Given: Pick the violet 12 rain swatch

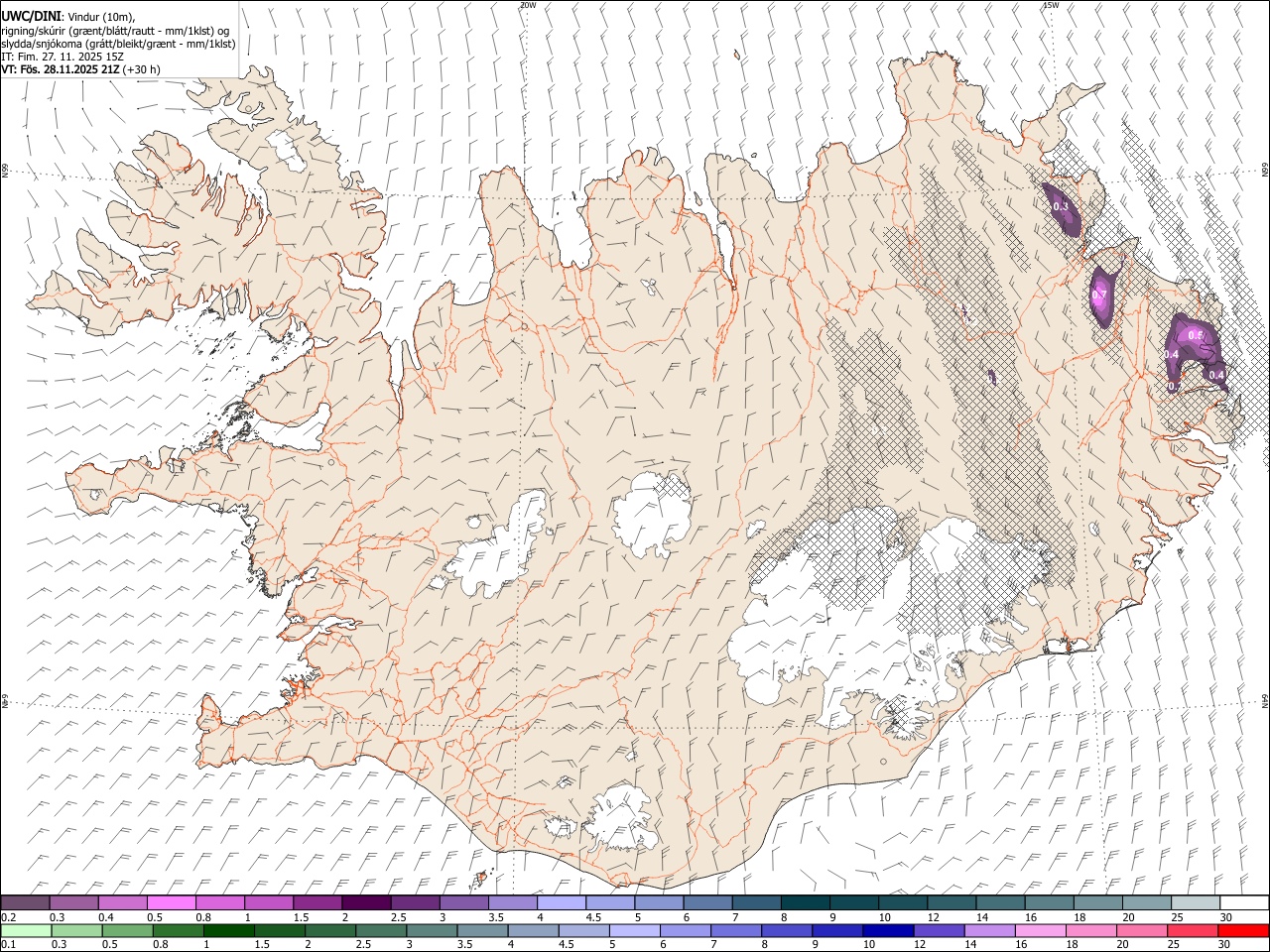Looking at the screenshot, I should click(938, 930).
